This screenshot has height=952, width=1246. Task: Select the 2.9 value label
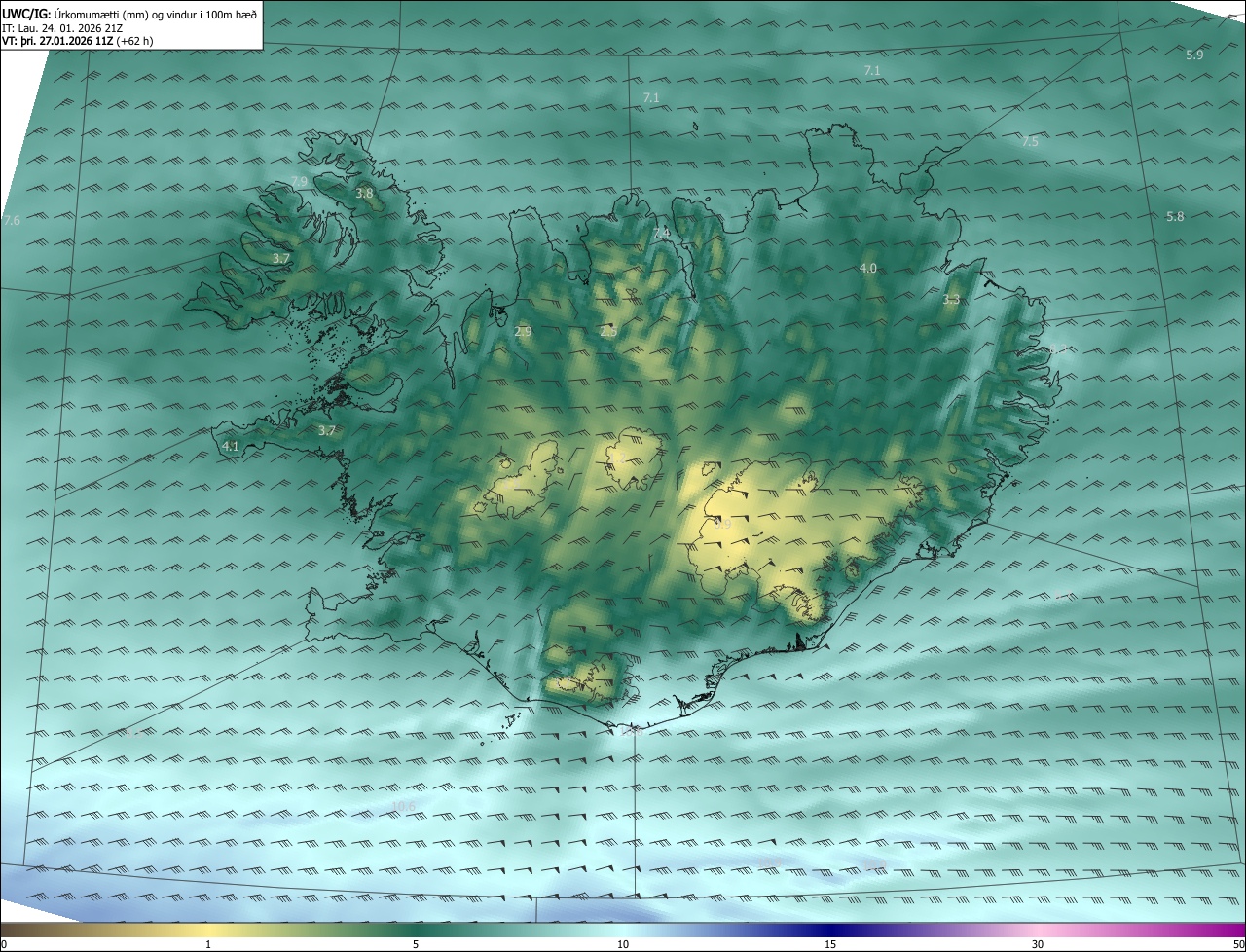coord(523,332)
